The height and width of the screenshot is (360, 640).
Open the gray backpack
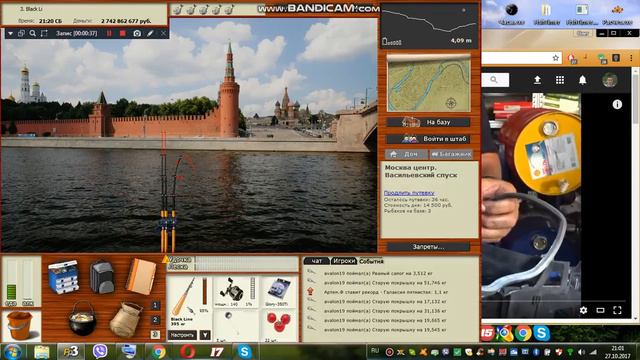click(102, 277)
